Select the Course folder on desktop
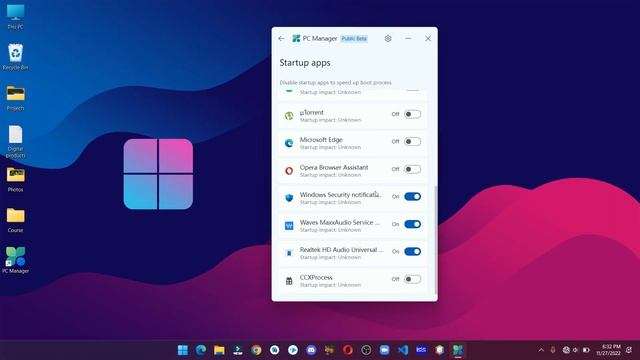Screen dimensions: 640x360 pyautogui.click(x=16, y=220)
